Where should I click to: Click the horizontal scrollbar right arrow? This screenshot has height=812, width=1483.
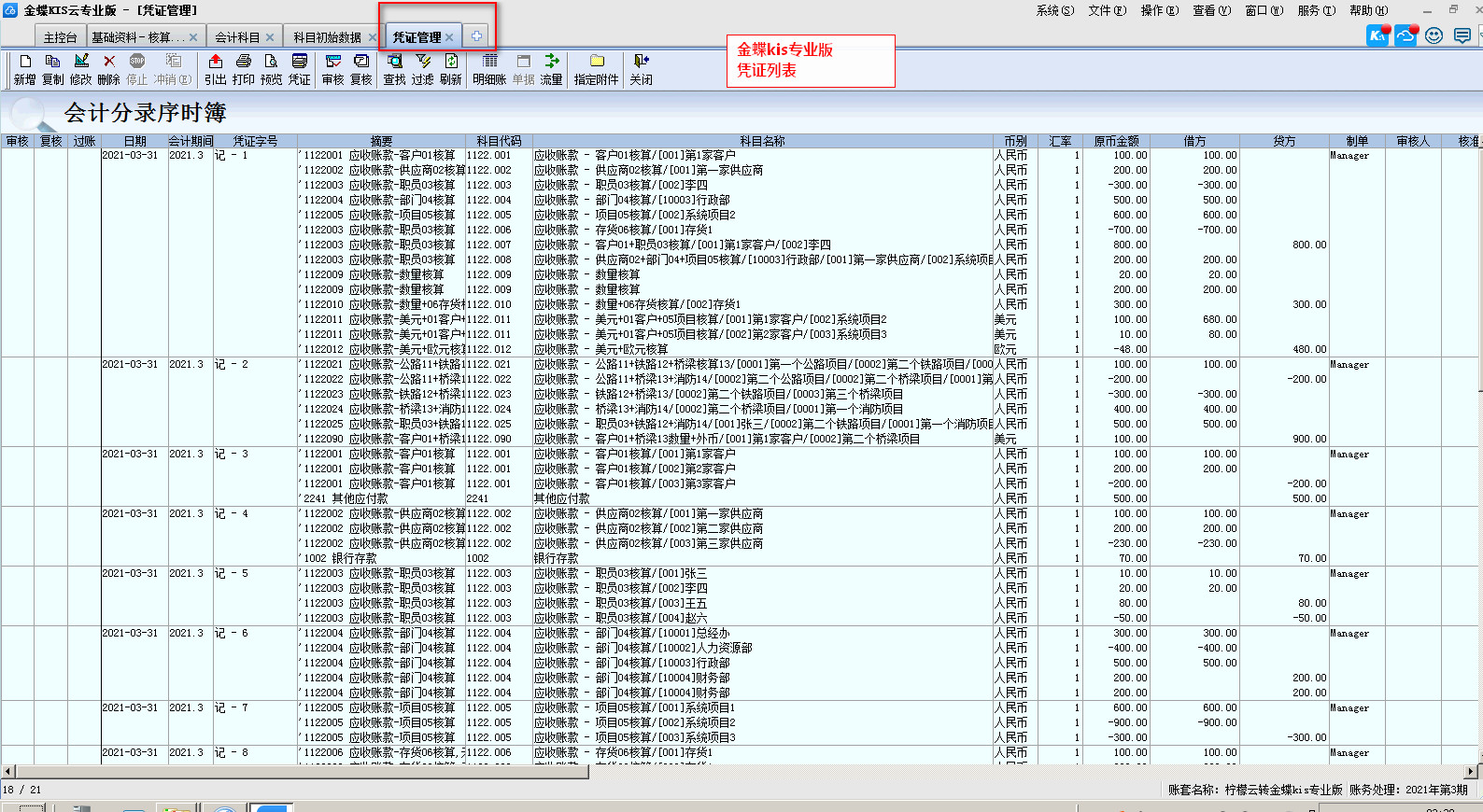pyautogui.click(x=1471, y=771)
